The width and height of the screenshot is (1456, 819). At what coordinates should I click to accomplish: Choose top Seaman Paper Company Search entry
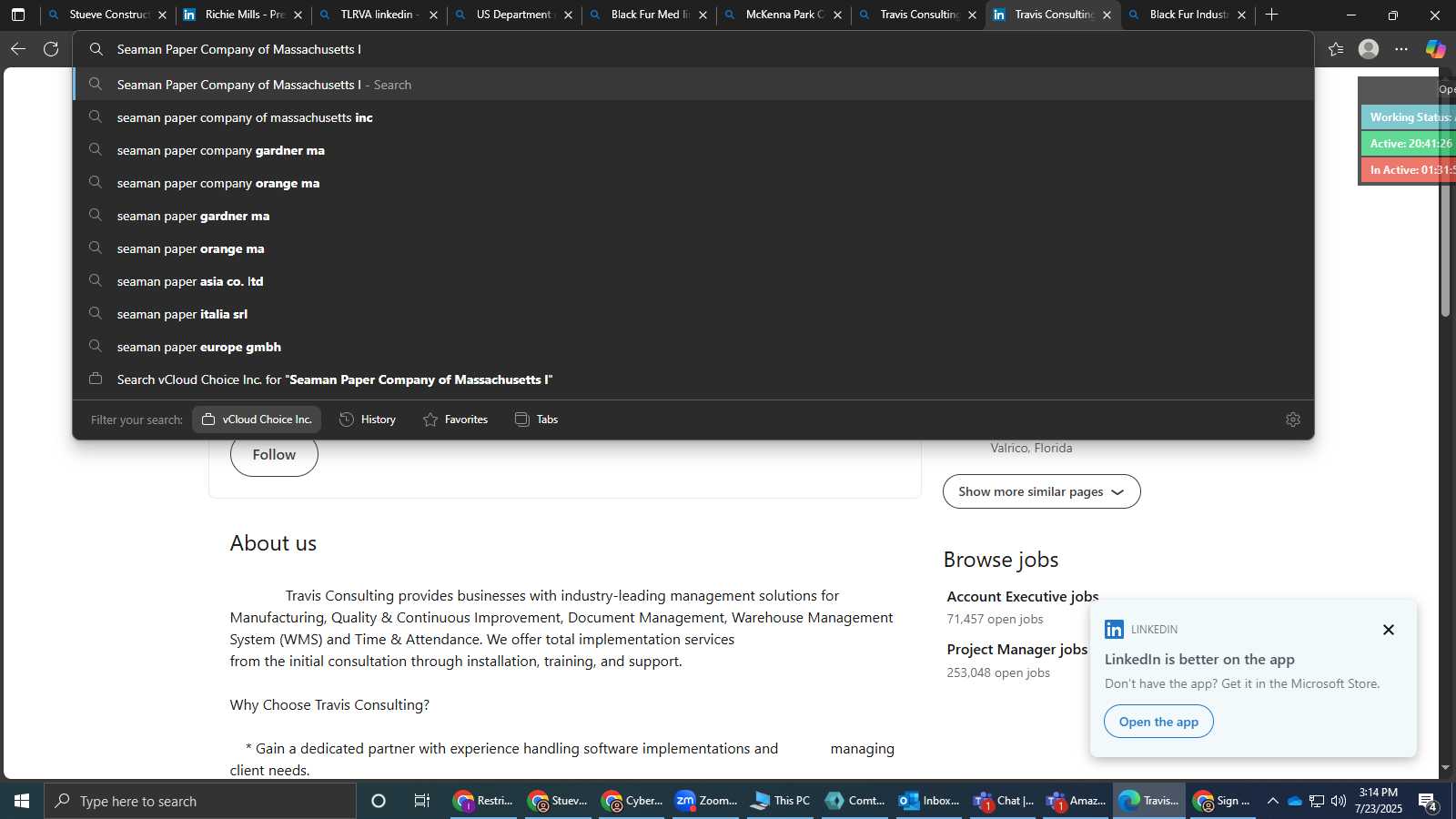693,85
